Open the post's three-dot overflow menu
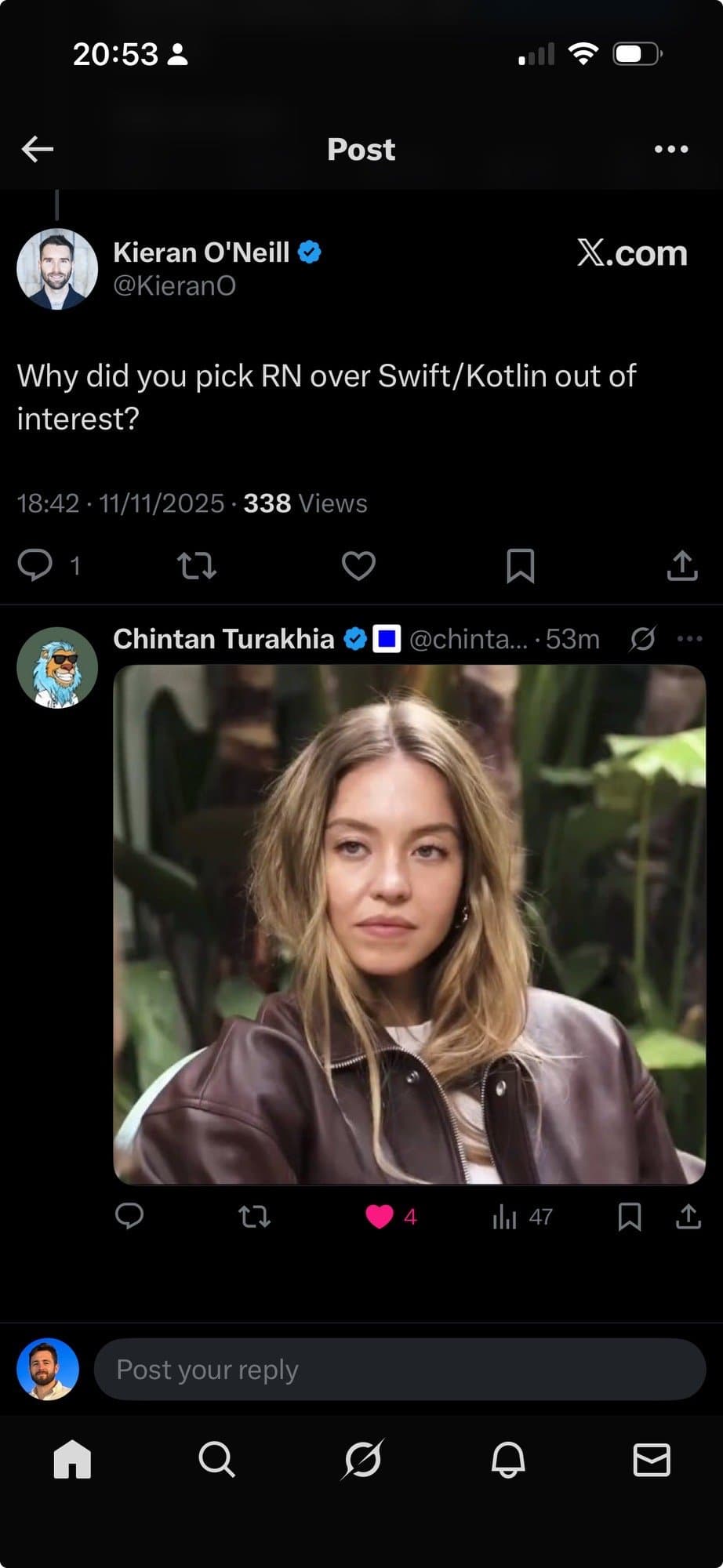Image resolution: width=723 pixels, height=1568 pixels. [x=670, y=149]
